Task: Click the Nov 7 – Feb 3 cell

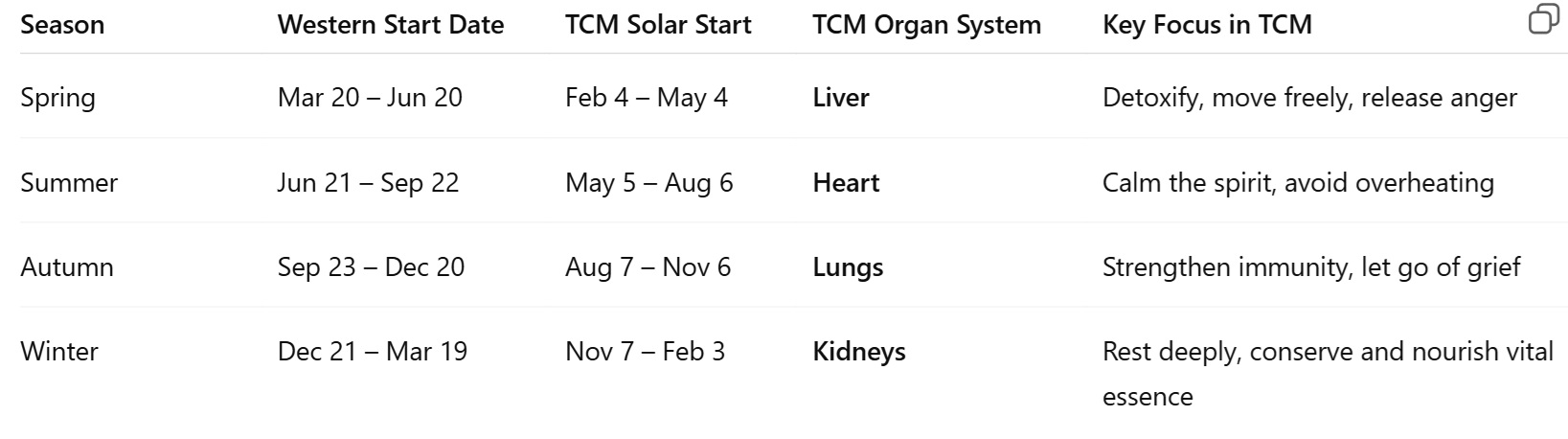Action: coord(645,351)
